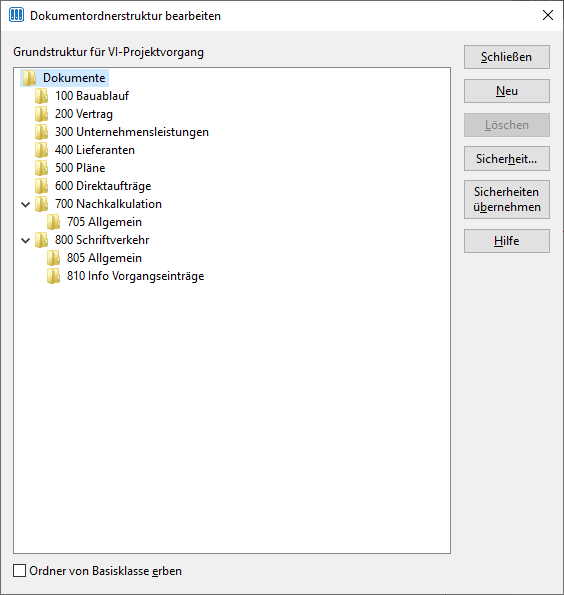Collapse the 700 Nachkalkulation folder
The width and height of the screenshot is (564, 595).
25,205
